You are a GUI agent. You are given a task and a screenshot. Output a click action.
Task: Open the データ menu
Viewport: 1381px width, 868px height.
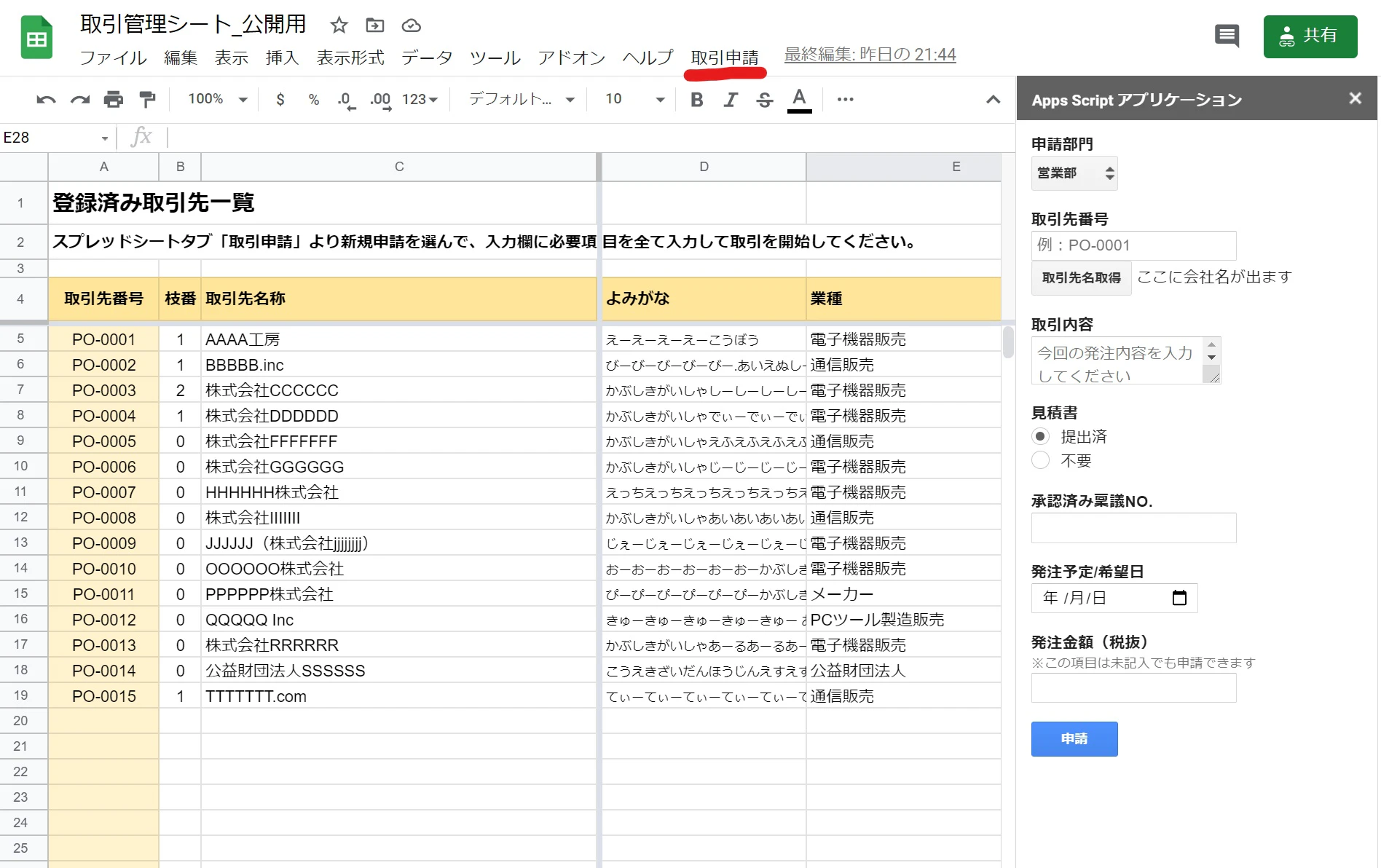tap(427, 57)
